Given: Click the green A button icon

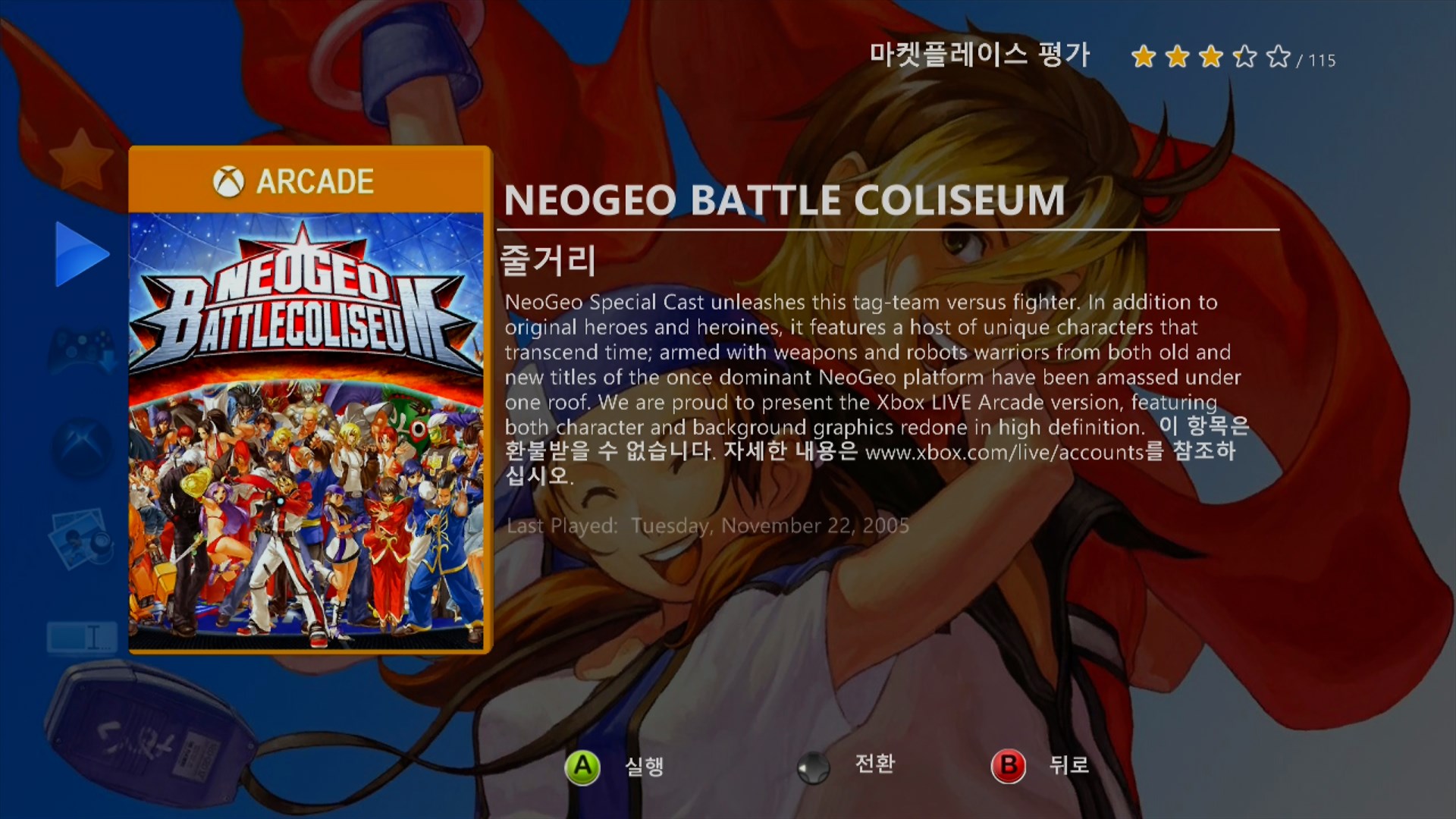Looking at the screenshot, I should [x=582, y=767].
